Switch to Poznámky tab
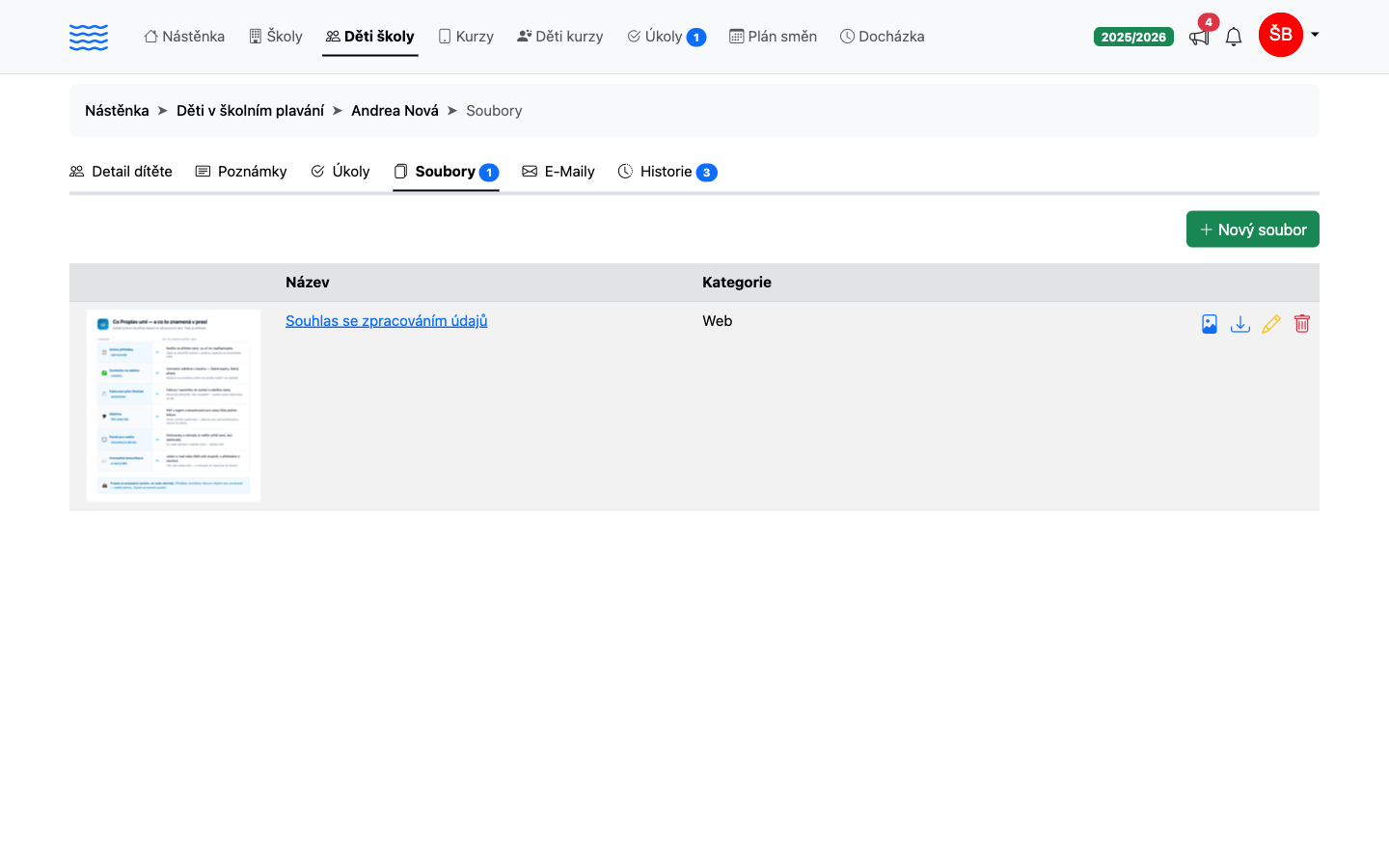Image resolution: width=1389 pixels, height=868 pixels. tap(241, 172)
